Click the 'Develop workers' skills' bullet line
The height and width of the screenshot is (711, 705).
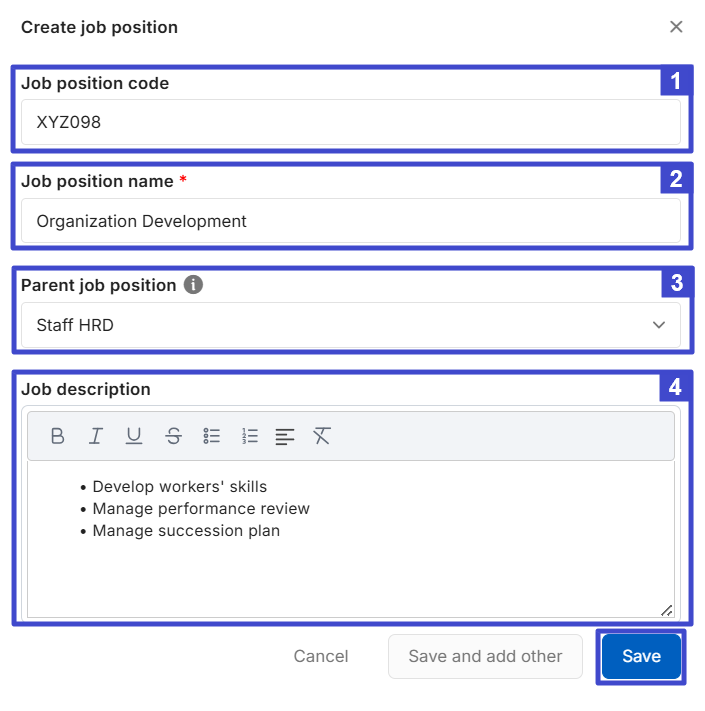point(180,487)
